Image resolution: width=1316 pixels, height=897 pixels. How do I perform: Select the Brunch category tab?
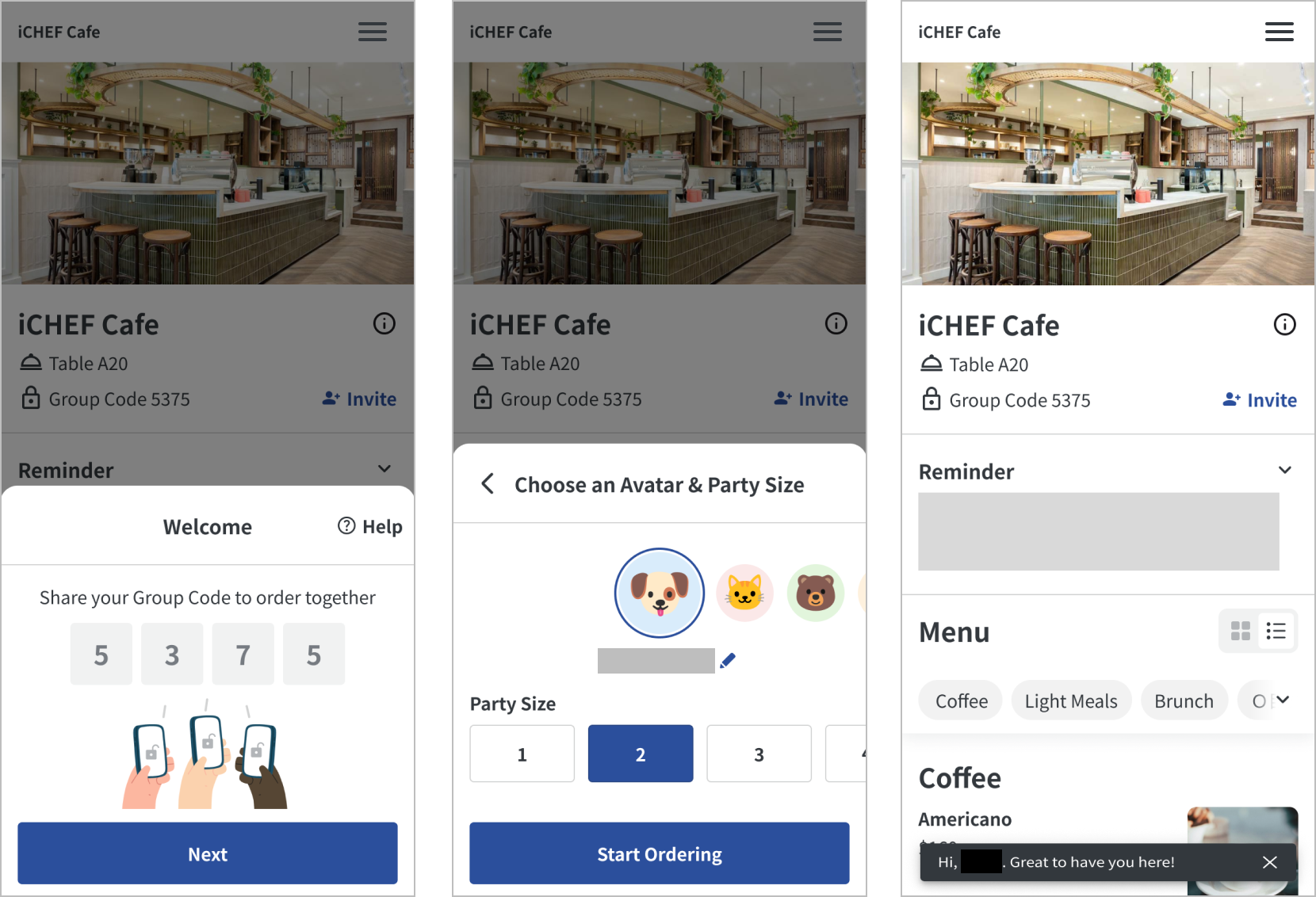coord(1184,700)
